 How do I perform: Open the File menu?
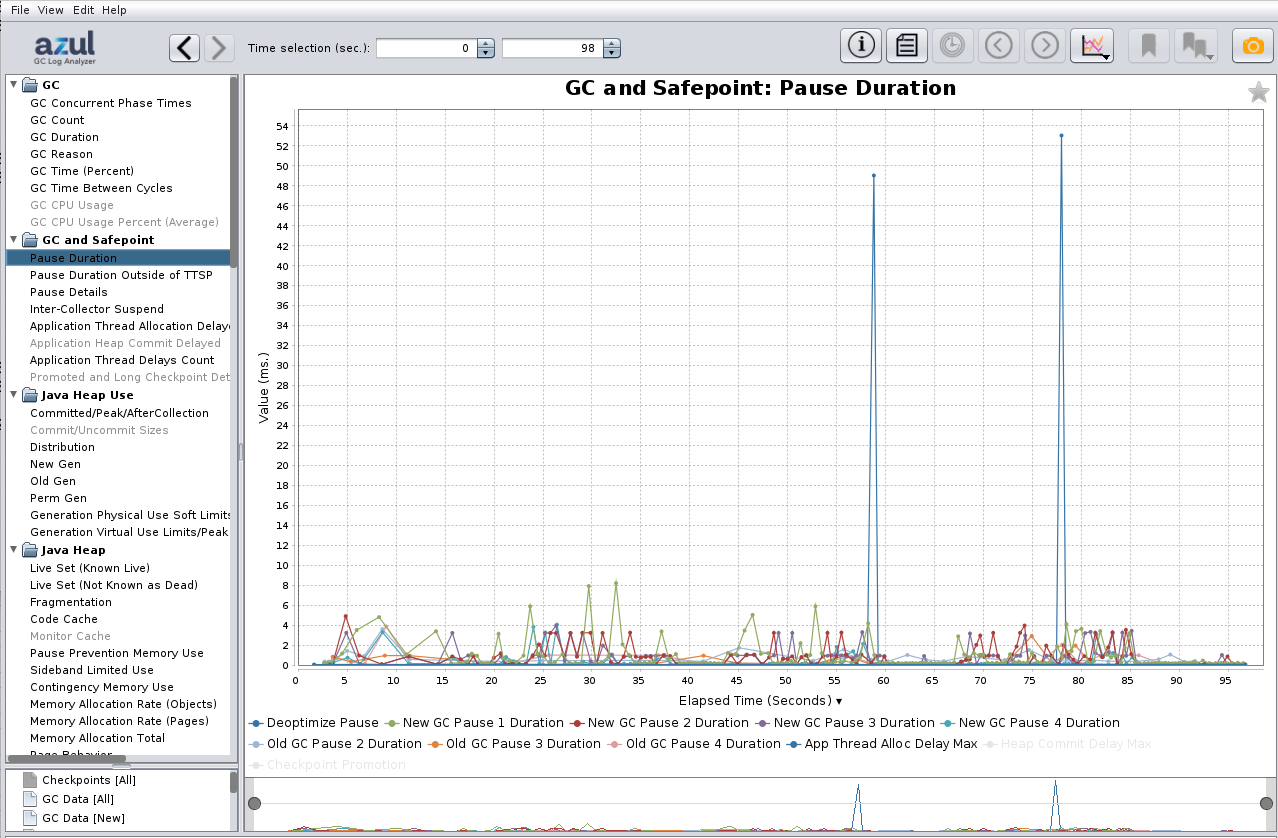coord(20,10)
